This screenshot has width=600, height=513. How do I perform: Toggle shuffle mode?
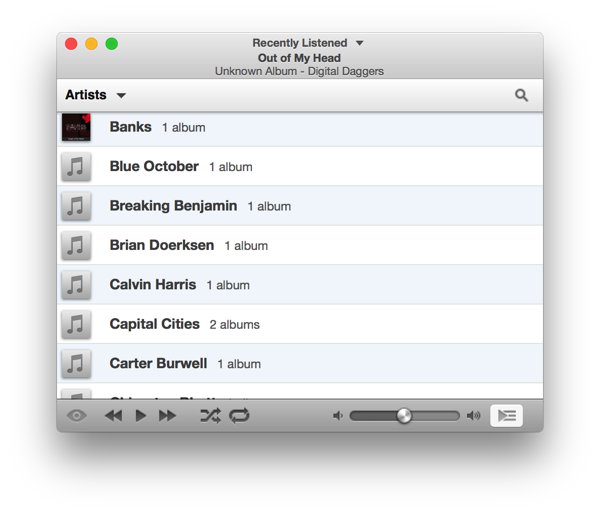(x=210, y=416)
